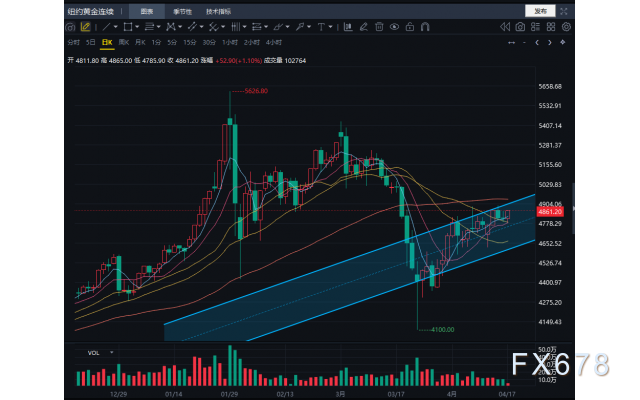Open the VOL indicator dropdown arrow
Screen dimensions: 640x400
111,353
